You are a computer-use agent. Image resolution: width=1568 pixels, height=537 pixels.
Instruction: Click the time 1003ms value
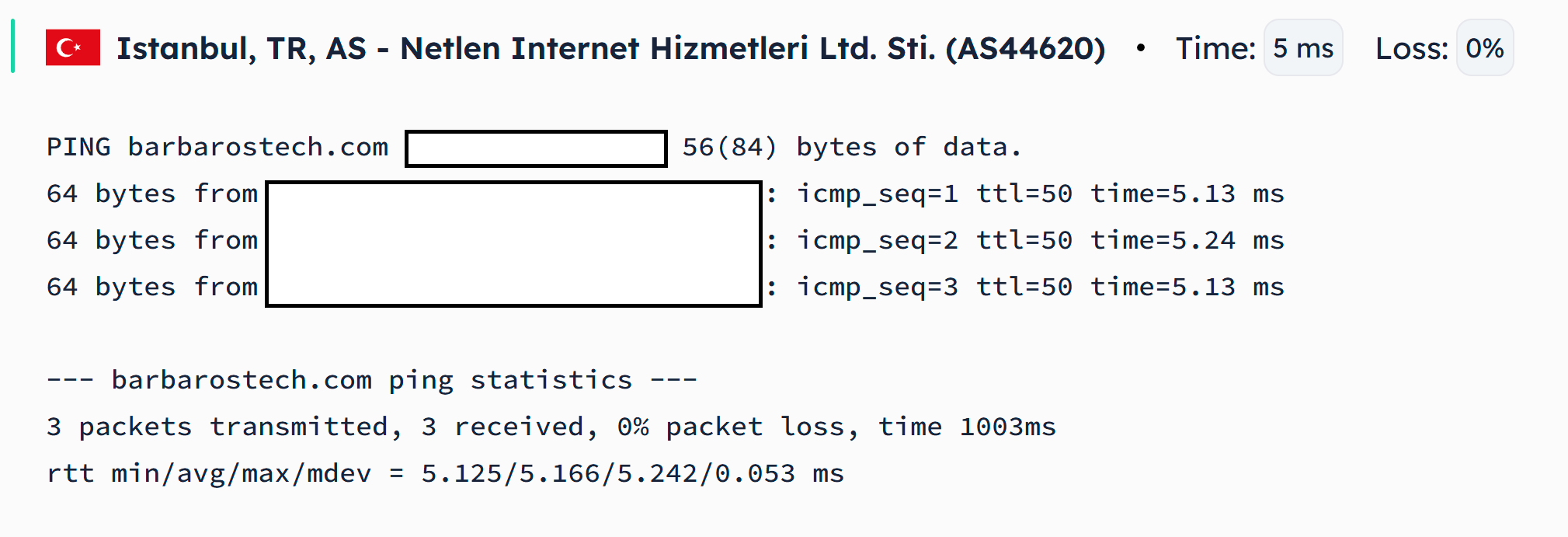click(x=967, y=427)
